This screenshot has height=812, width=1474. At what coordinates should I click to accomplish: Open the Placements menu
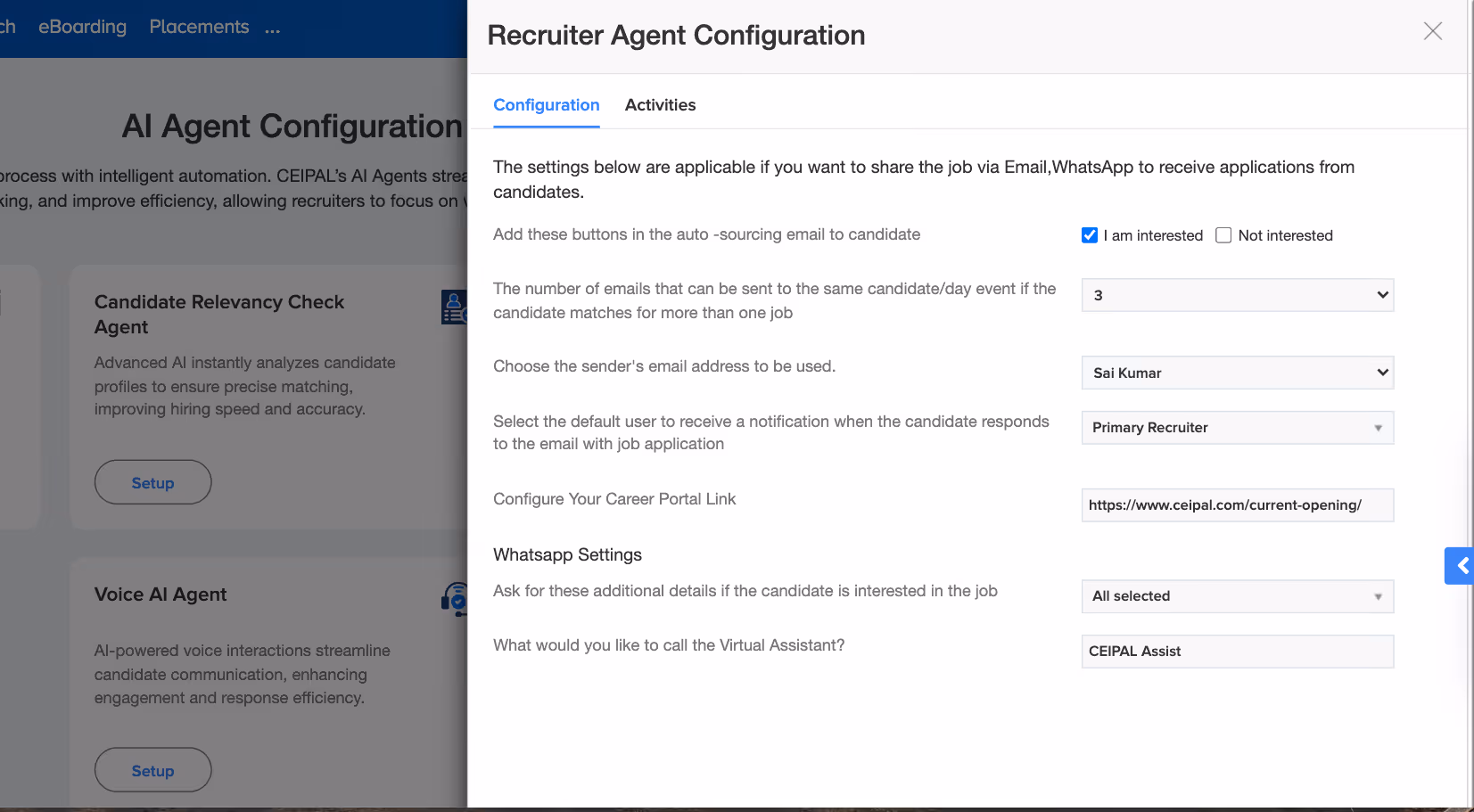point(199,27)
